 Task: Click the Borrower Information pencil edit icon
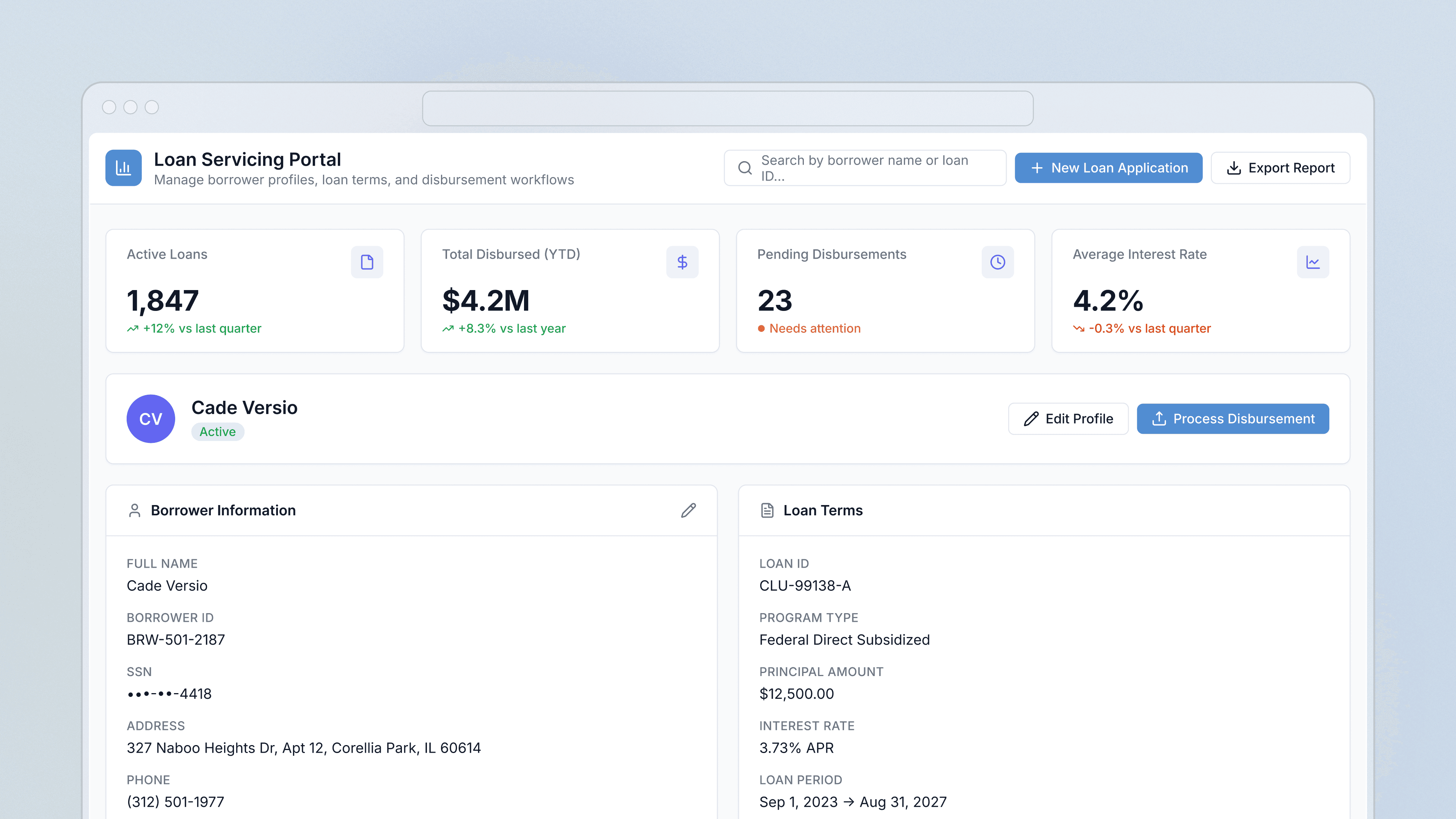pyautogui.click(x=689, y=510)
